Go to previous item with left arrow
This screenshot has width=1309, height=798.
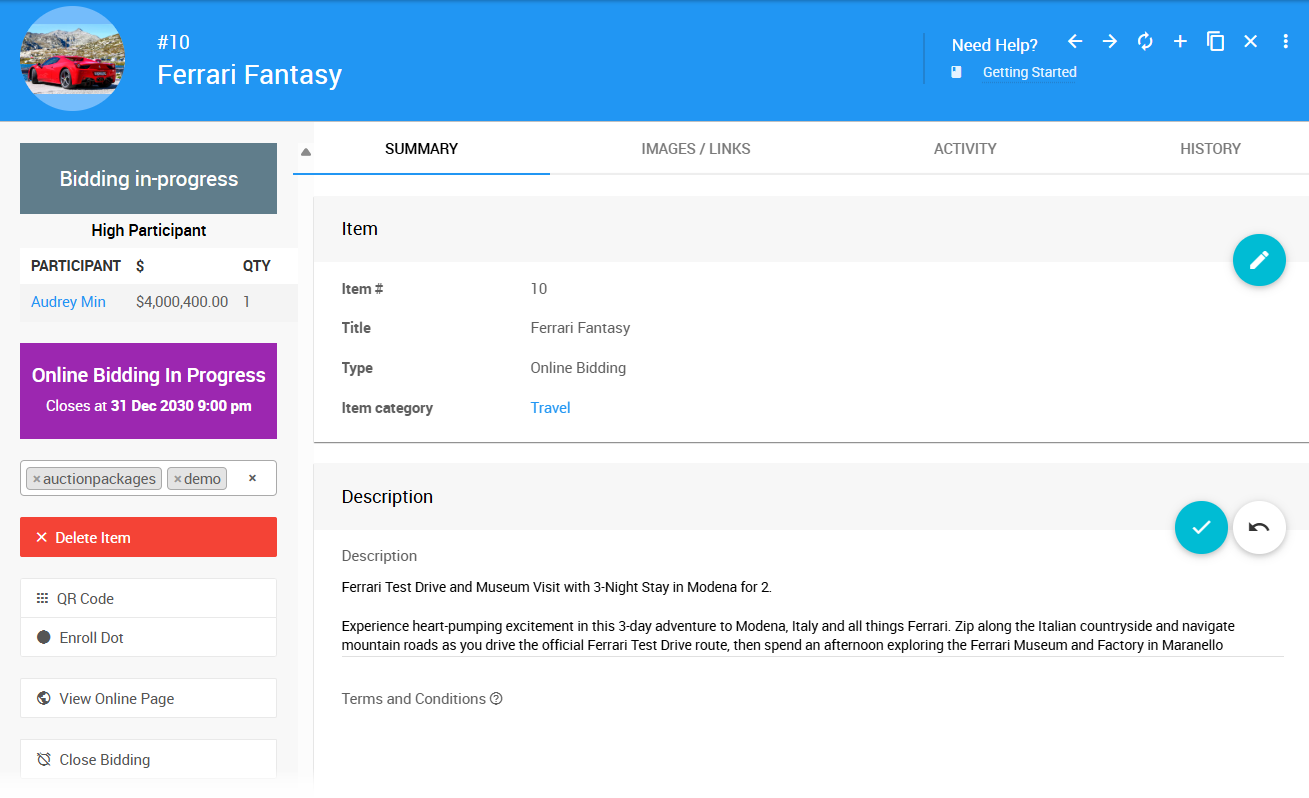1075,42
